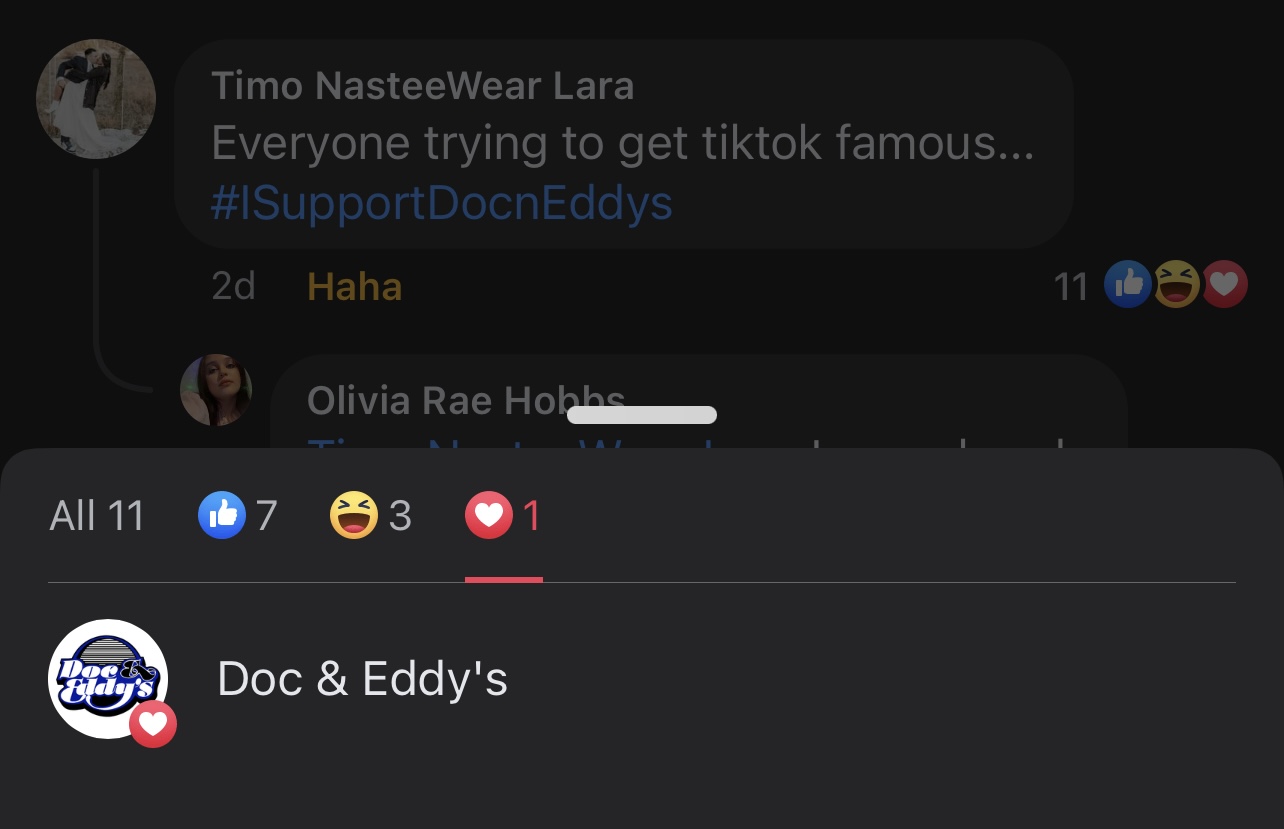The image size is (1284, 829).
Task: Tap the Haha reaction button under the comment
Action: [x=354, y=287]
